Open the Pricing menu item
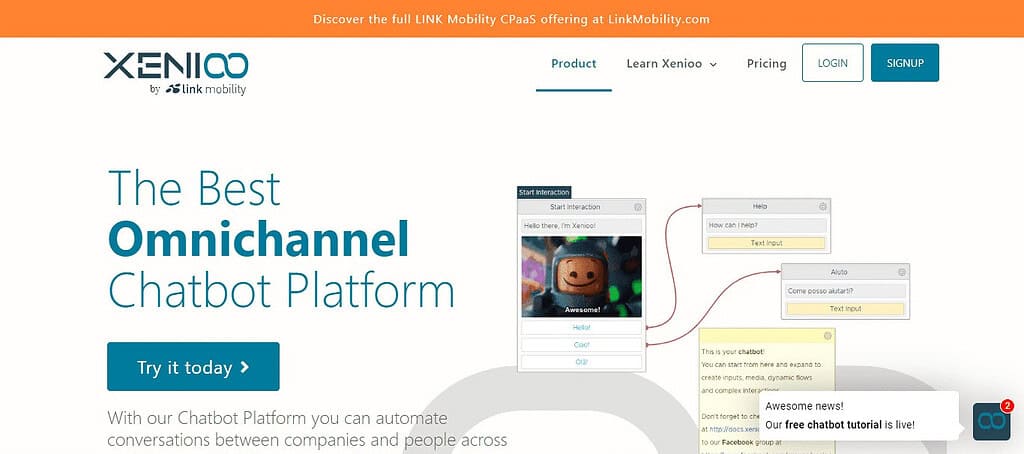 point(767,64)
